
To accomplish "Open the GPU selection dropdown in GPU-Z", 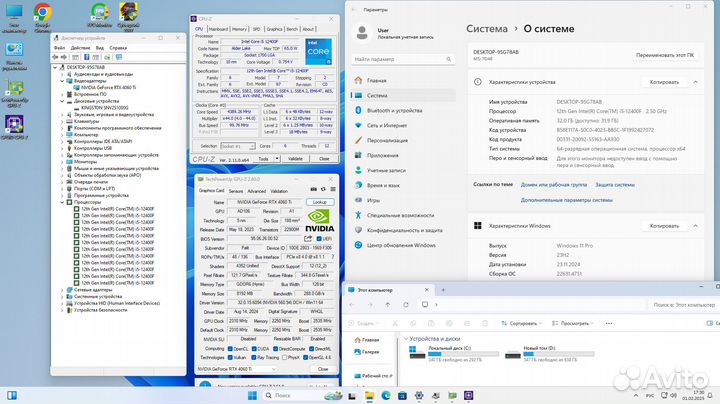I will [237, 369].
